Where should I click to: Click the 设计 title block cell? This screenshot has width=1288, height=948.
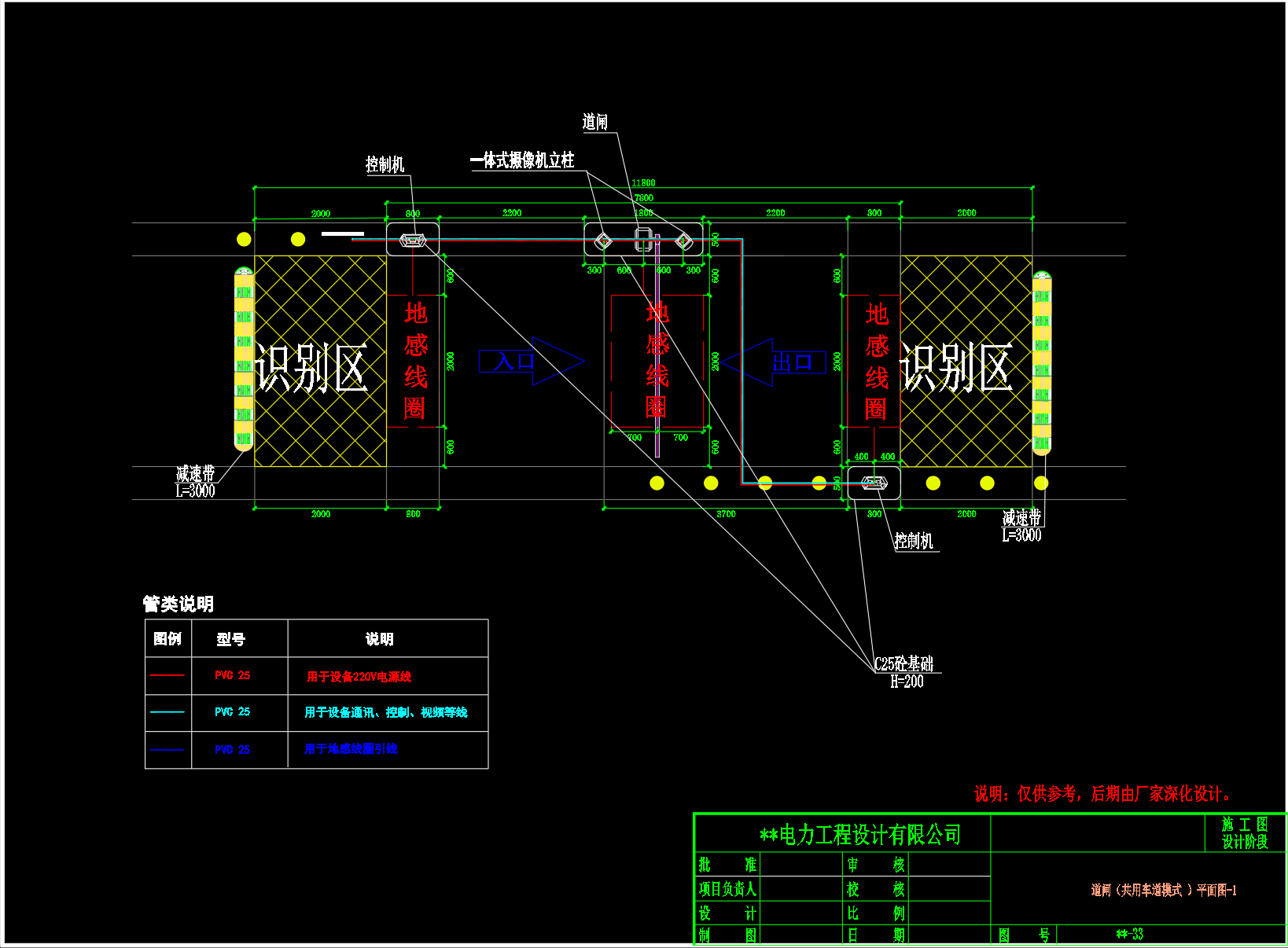pos(727,913)
